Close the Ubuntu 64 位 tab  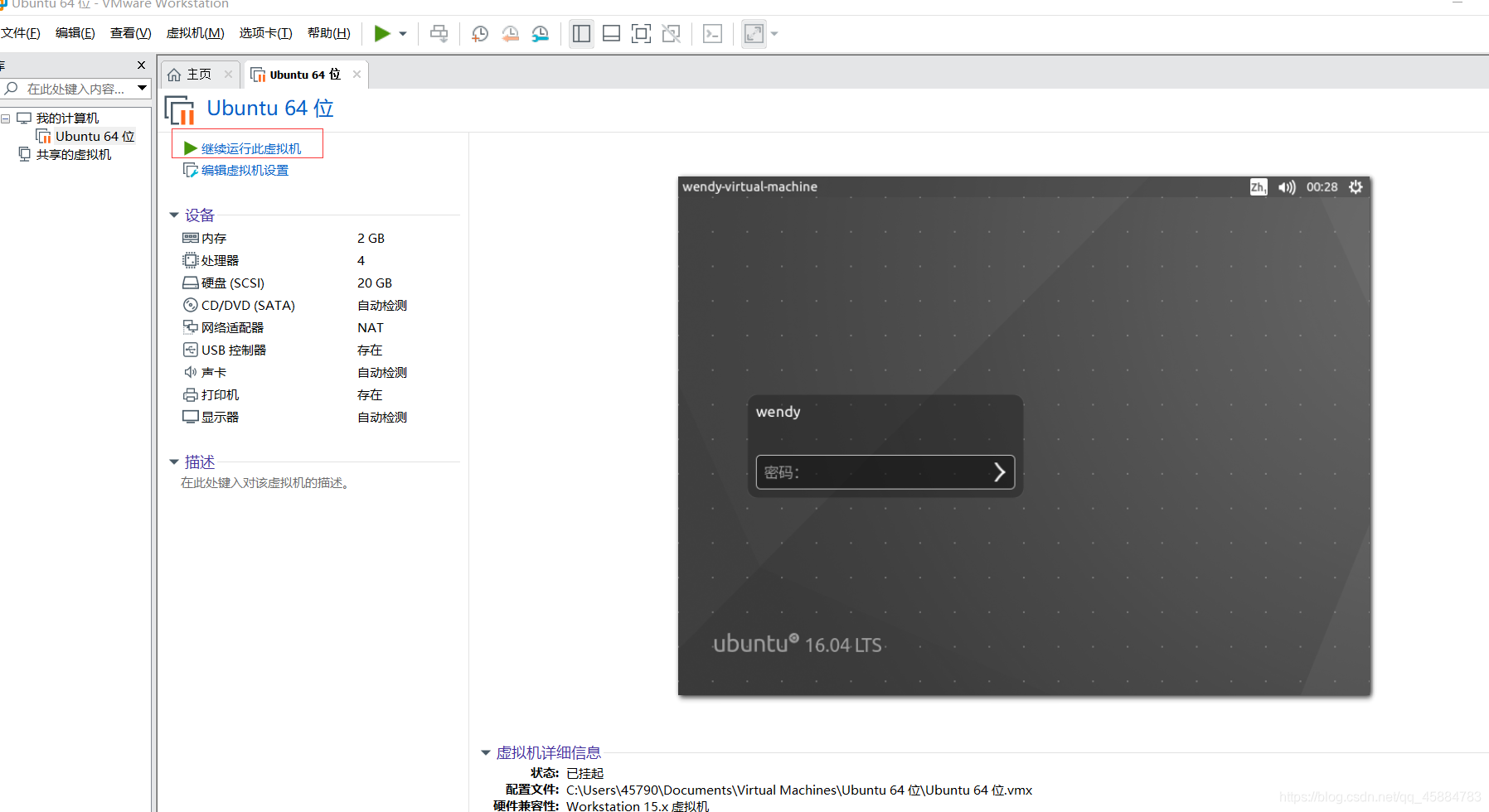pos(356,75)
